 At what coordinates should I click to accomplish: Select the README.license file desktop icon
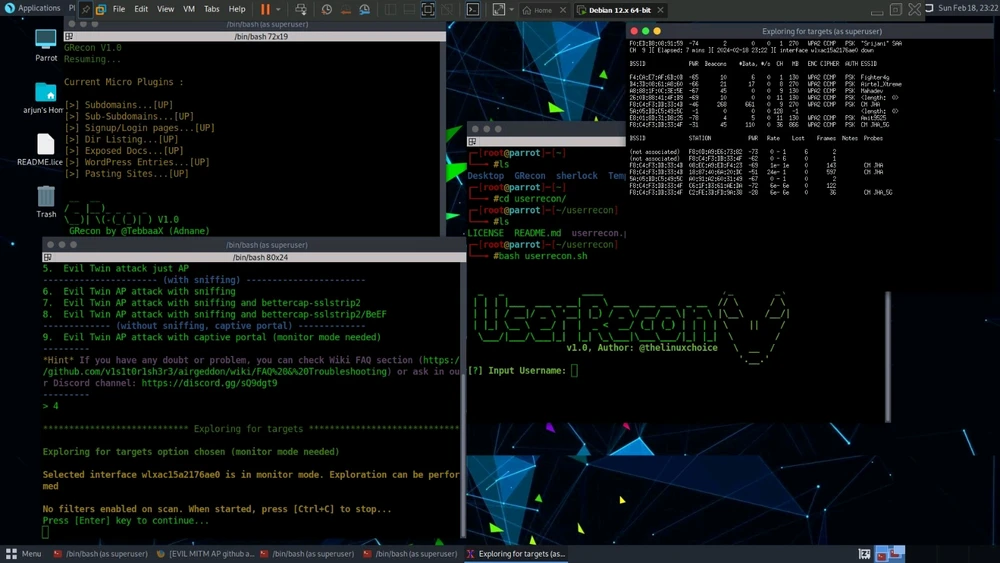coord(41,150)
